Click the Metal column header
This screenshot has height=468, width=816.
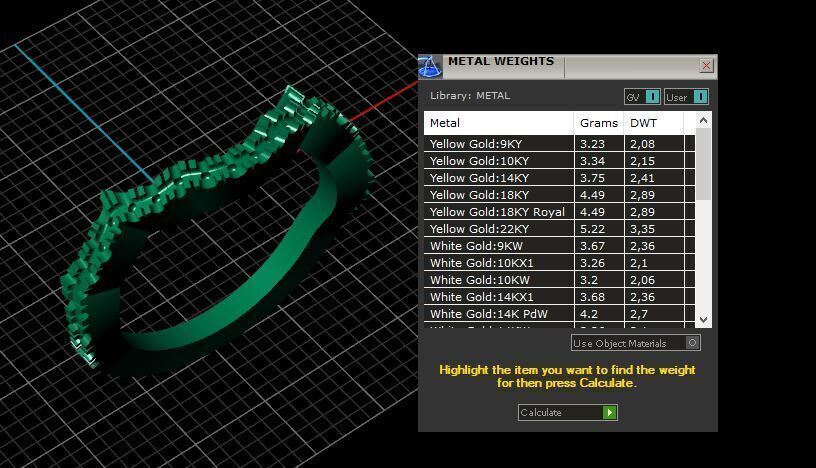(499, 123)
